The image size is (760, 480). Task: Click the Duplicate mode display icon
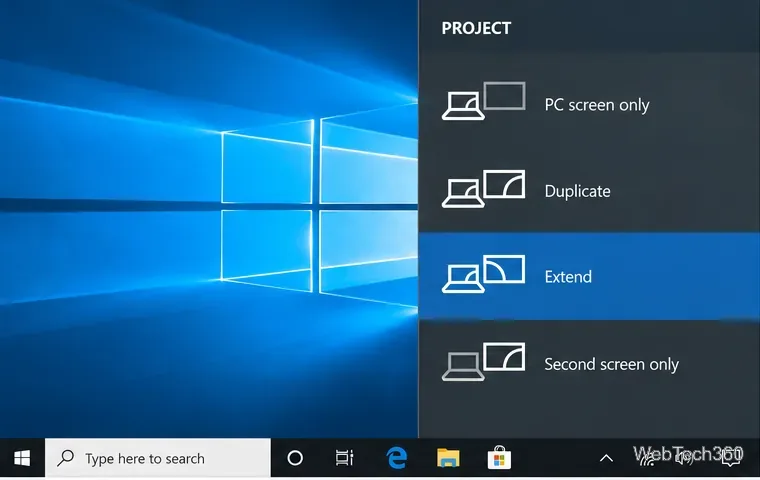[x=483, y=189]
